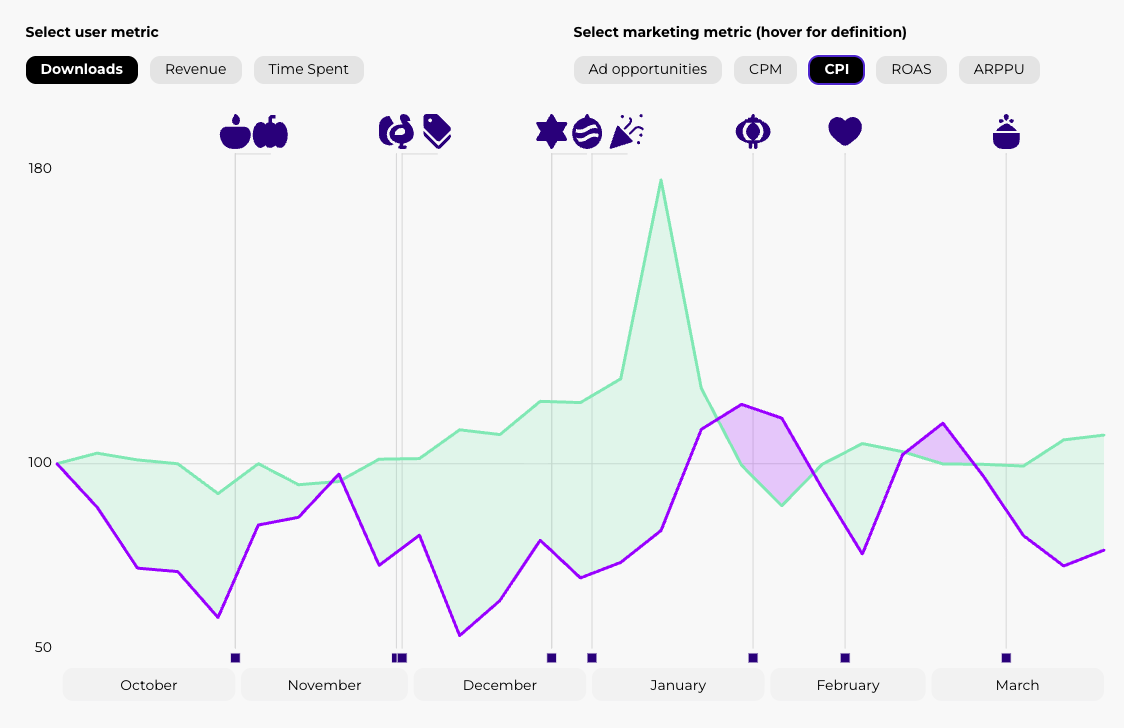Choose the ROAS marketing metric
Screen dimensions: 1124x728
click(911, 70)
